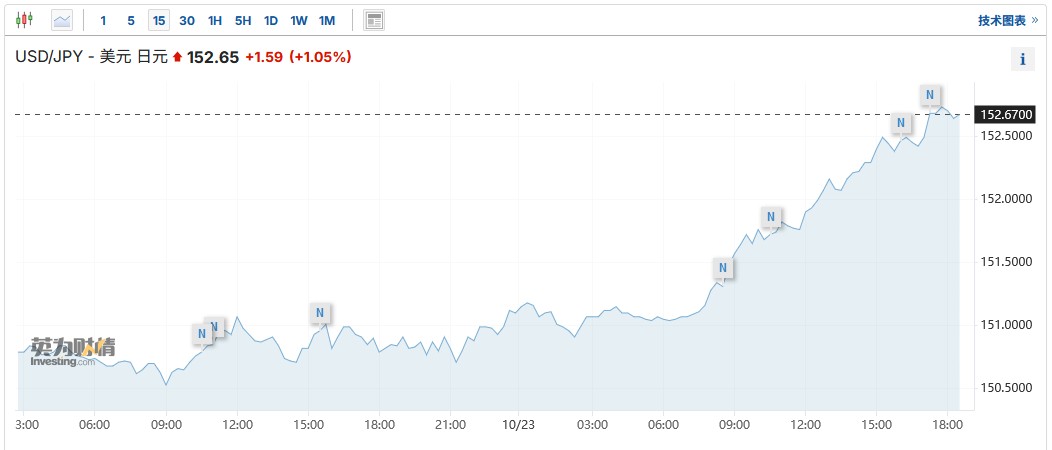Choose the 1D timeframe
This screenshot has height=450, width=1052.
pyautogui.click(x=271, y=20)
